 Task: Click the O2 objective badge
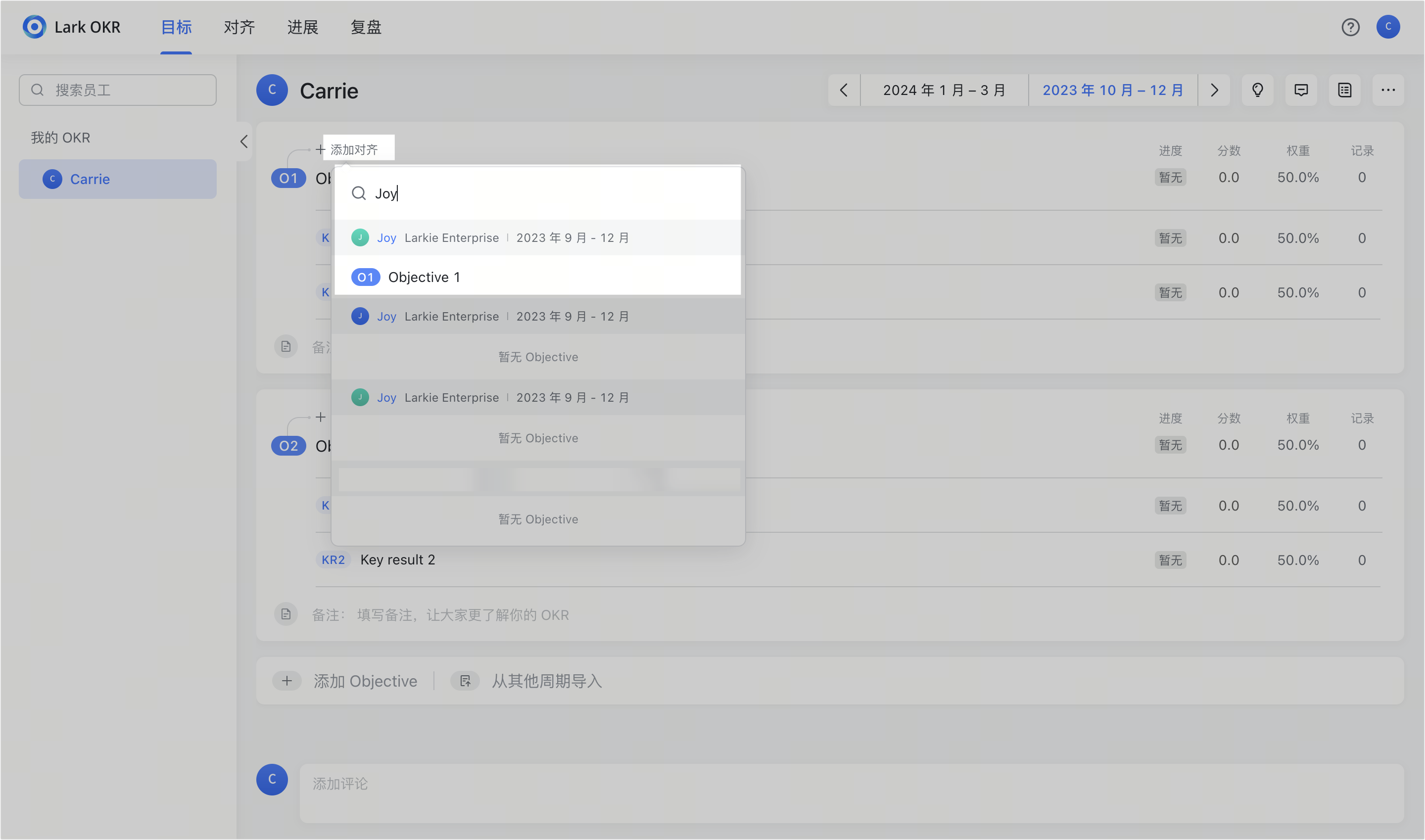coord(288,446)
